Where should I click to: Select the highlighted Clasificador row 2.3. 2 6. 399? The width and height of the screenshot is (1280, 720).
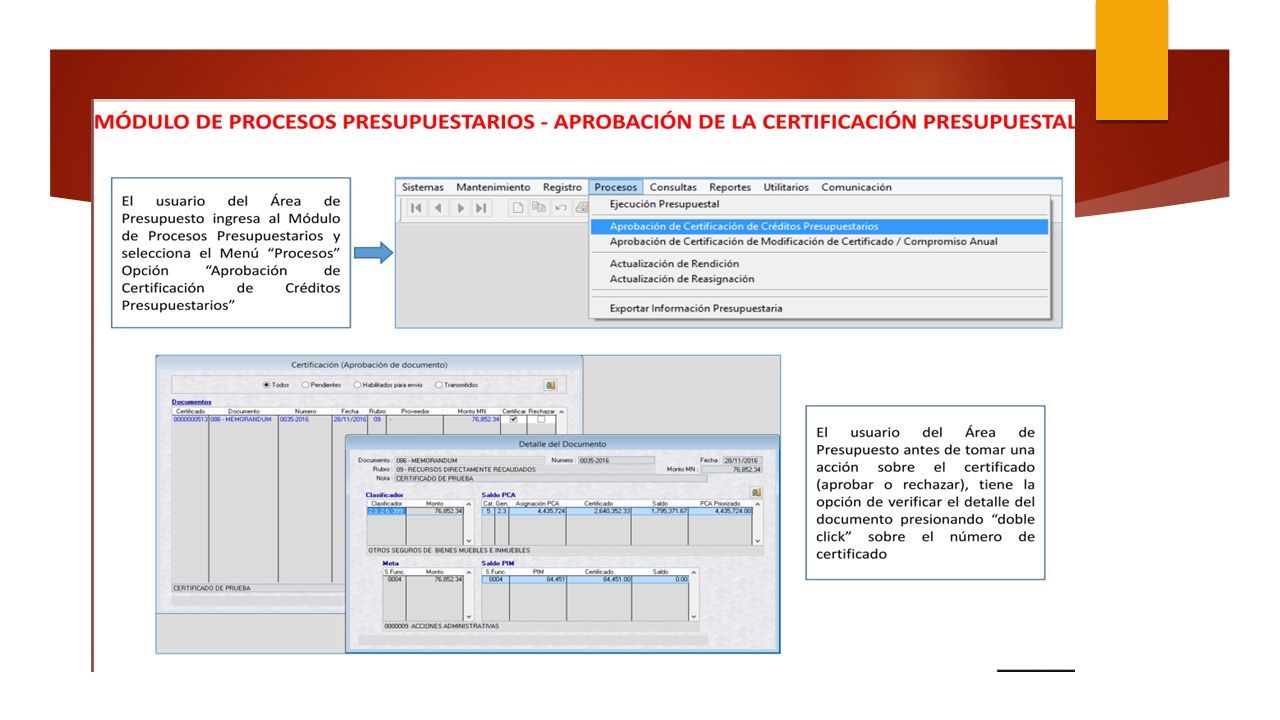(386, 511)
